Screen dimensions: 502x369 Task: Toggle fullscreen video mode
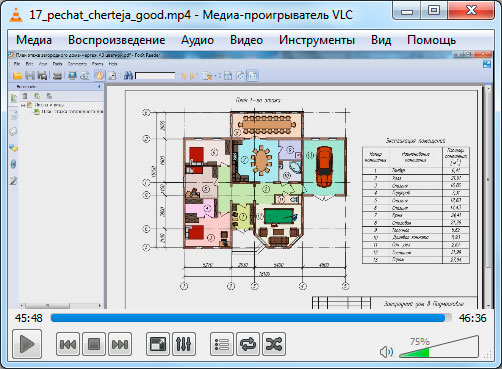(x=158, y=344)
